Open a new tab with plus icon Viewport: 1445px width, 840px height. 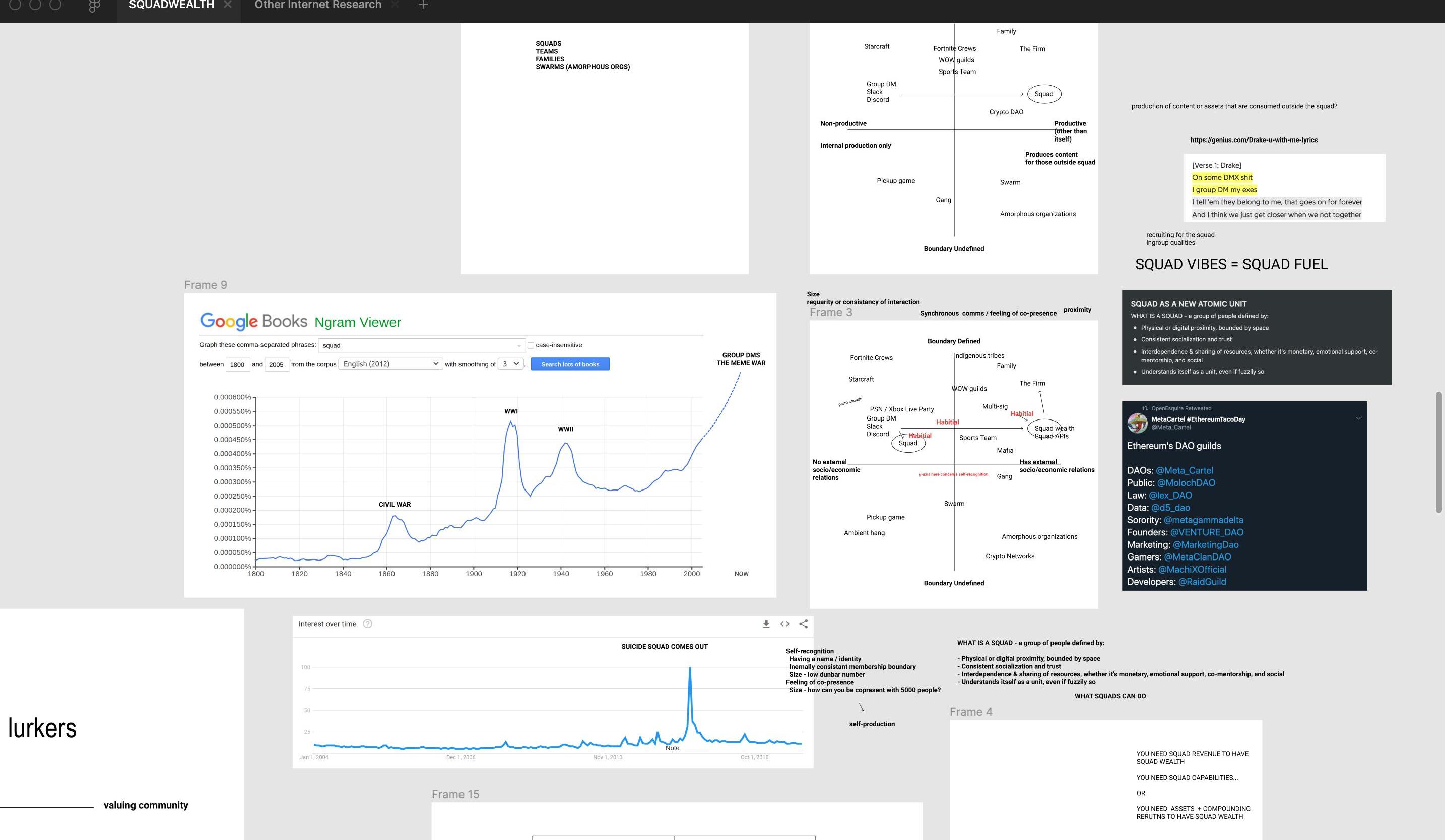tap(423, 5)
